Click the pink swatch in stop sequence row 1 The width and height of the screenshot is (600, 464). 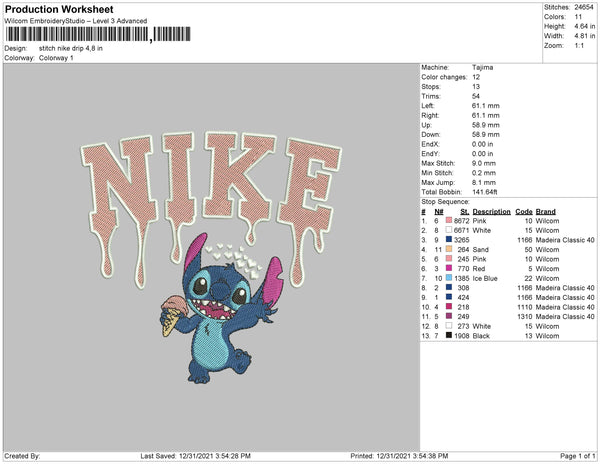tap(449, 221)
